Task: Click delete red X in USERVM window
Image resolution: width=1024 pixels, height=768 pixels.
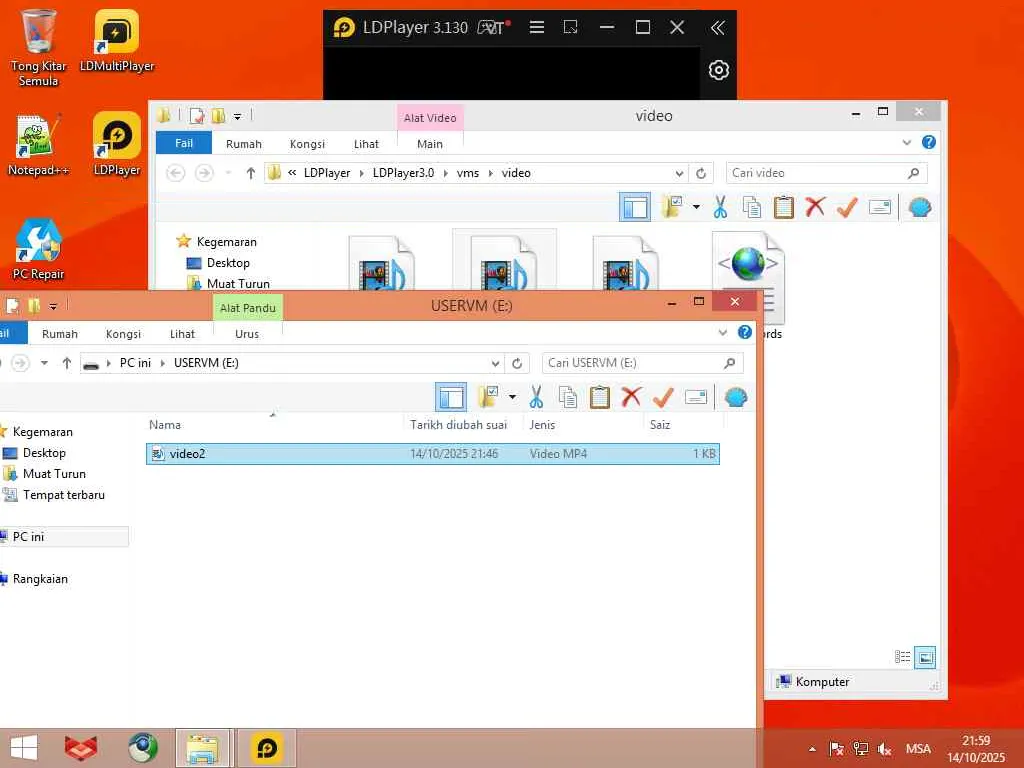Action: pos(631,397)
